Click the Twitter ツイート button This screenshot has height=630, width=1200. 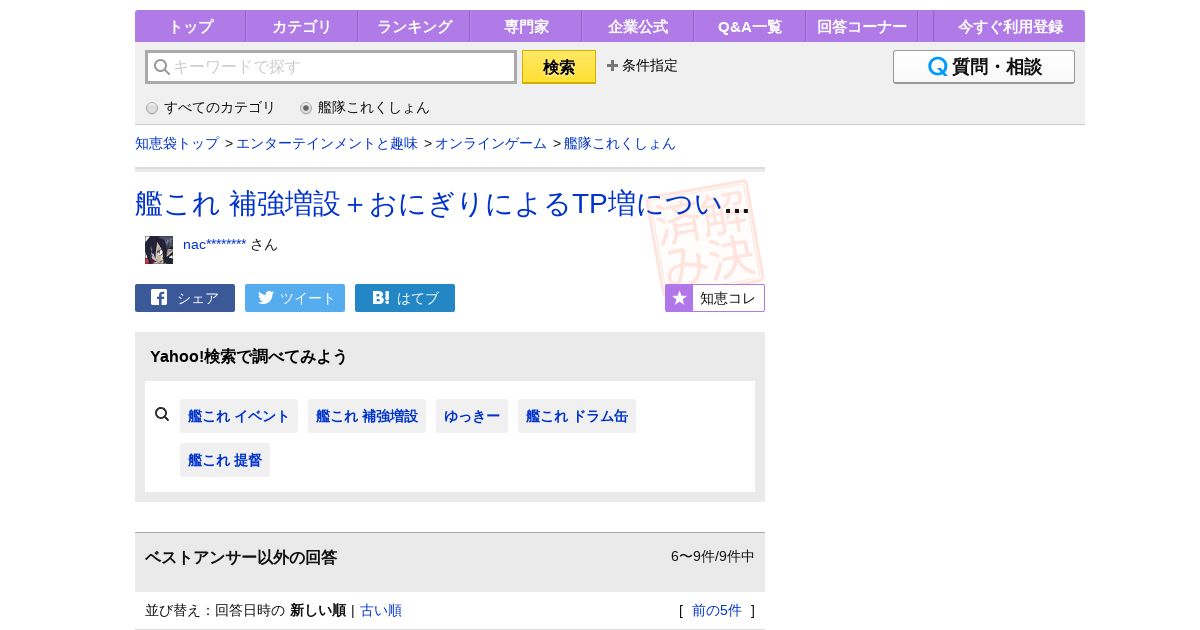click(295, 298)
